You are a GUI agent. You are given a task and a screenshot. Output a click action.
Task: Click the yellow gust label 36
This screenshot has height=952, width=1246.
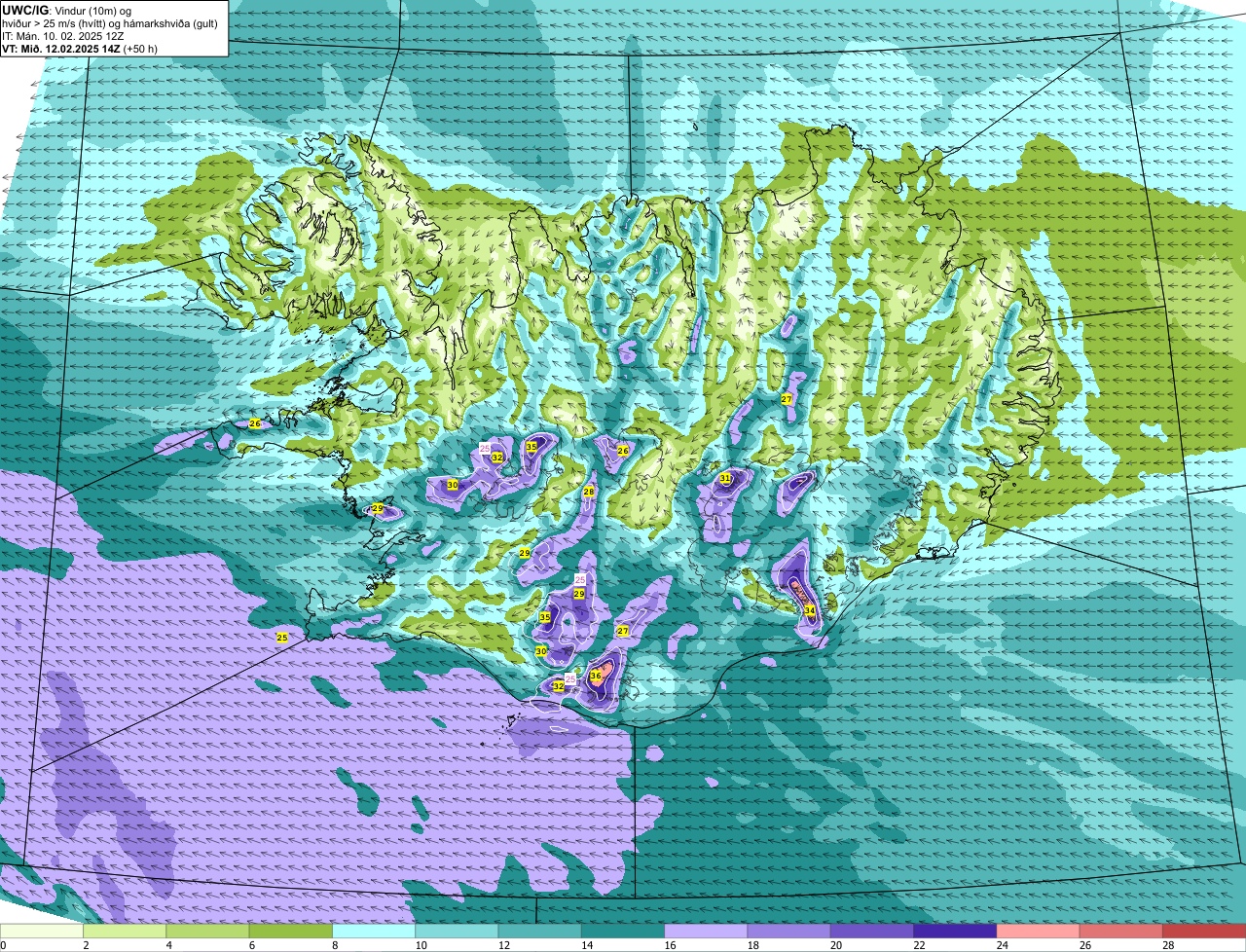point(596,676)
